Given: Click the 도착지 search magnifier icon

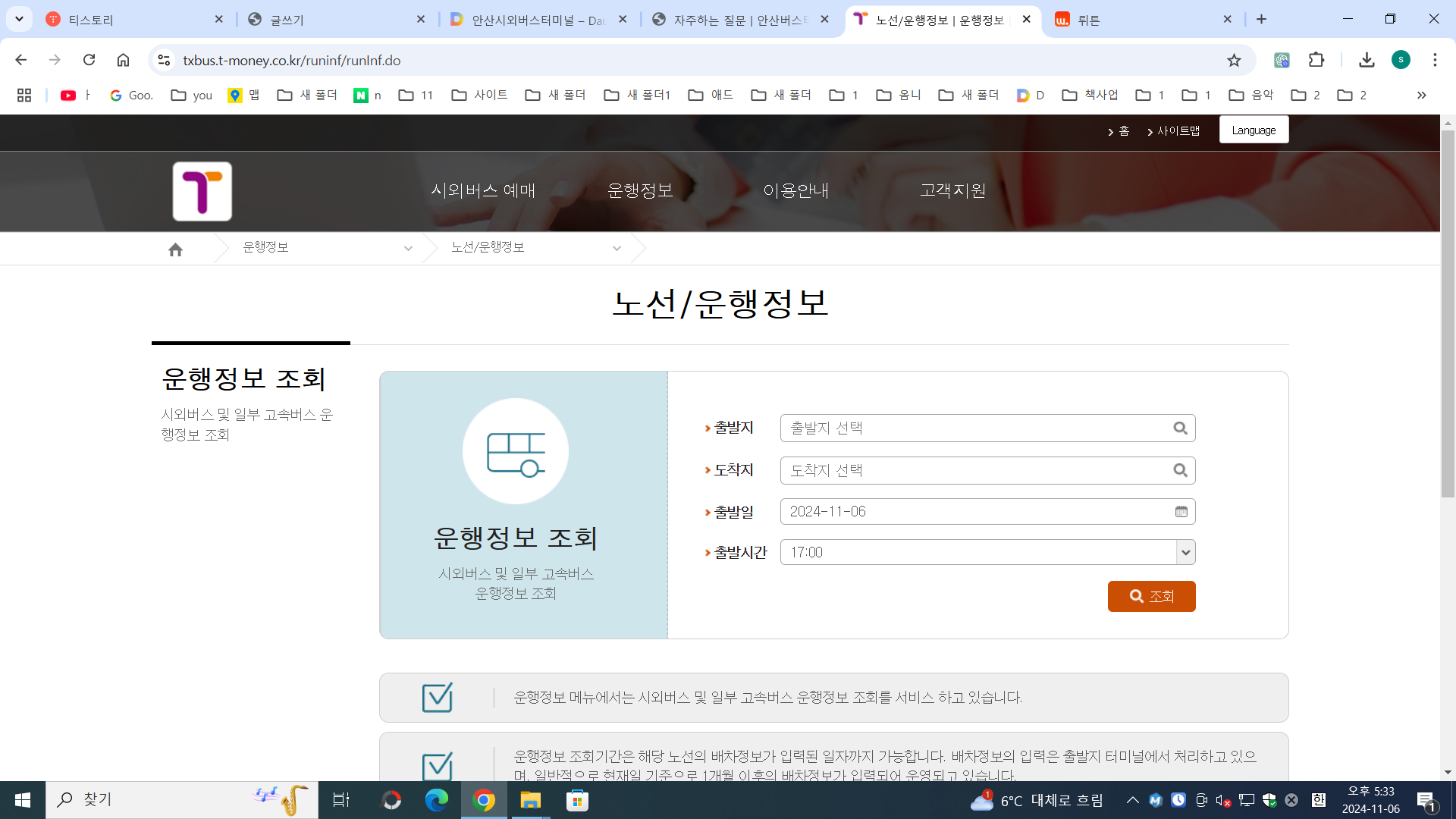Looking at the screenshot, I should point(1180,471).
